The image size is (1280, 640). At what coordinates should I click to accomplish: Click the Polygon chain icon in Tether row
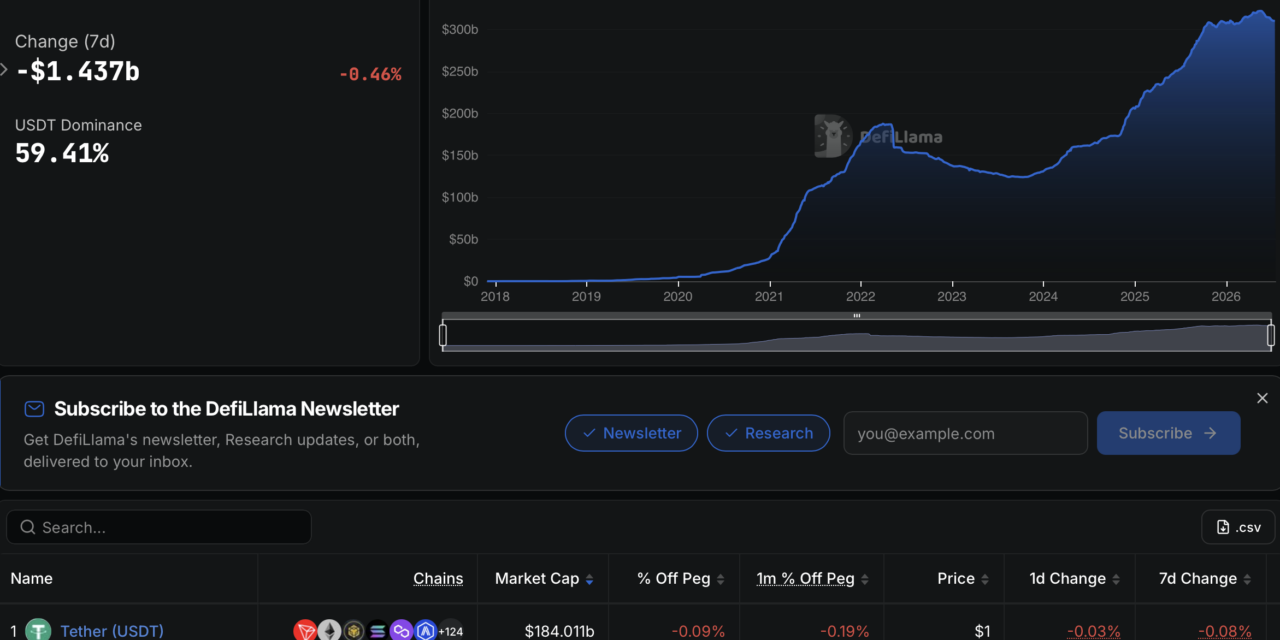[401, 631]
